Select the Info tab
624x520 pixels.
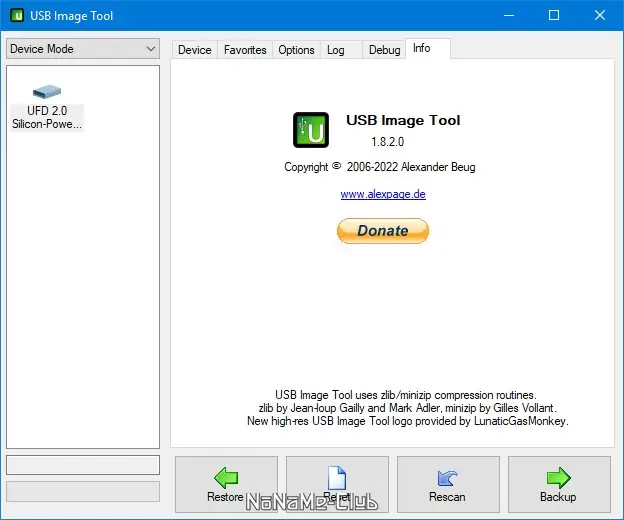click(428, 49)
